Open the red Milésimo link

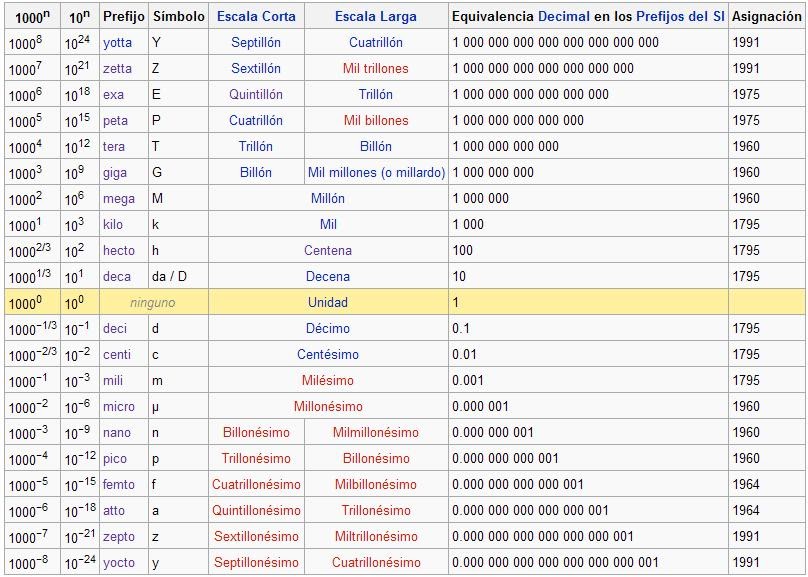(x=328, y=380)
